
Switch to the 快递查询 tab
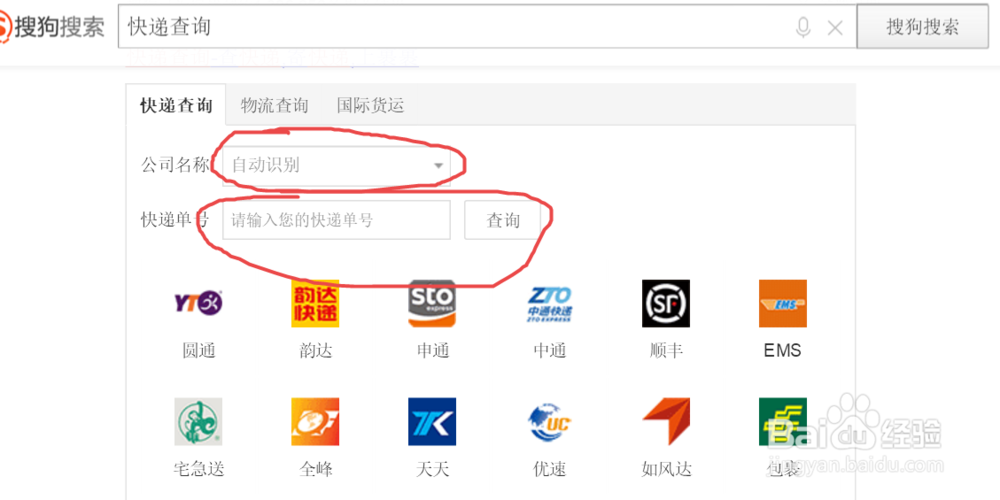pyautogui.click(x=176, y=105)
